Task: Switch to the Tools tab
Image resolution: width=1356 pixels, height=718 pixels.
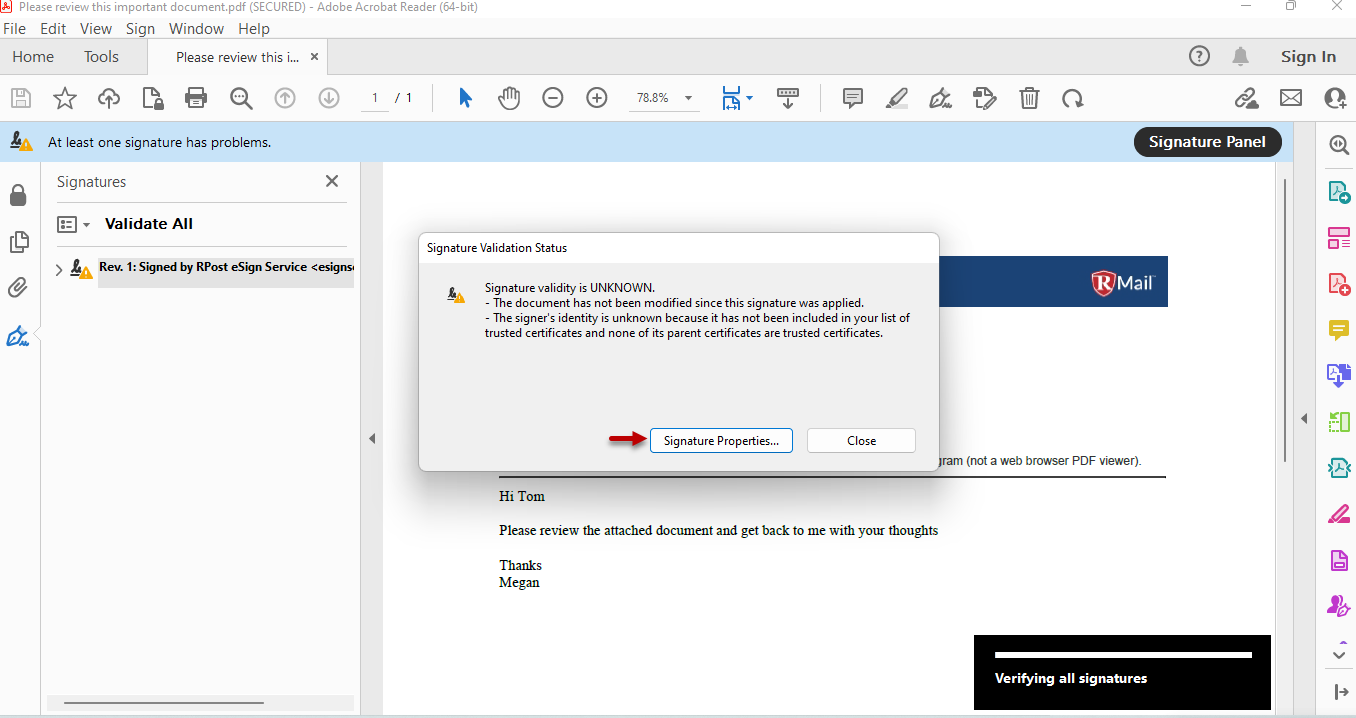Action: (101, 57)
